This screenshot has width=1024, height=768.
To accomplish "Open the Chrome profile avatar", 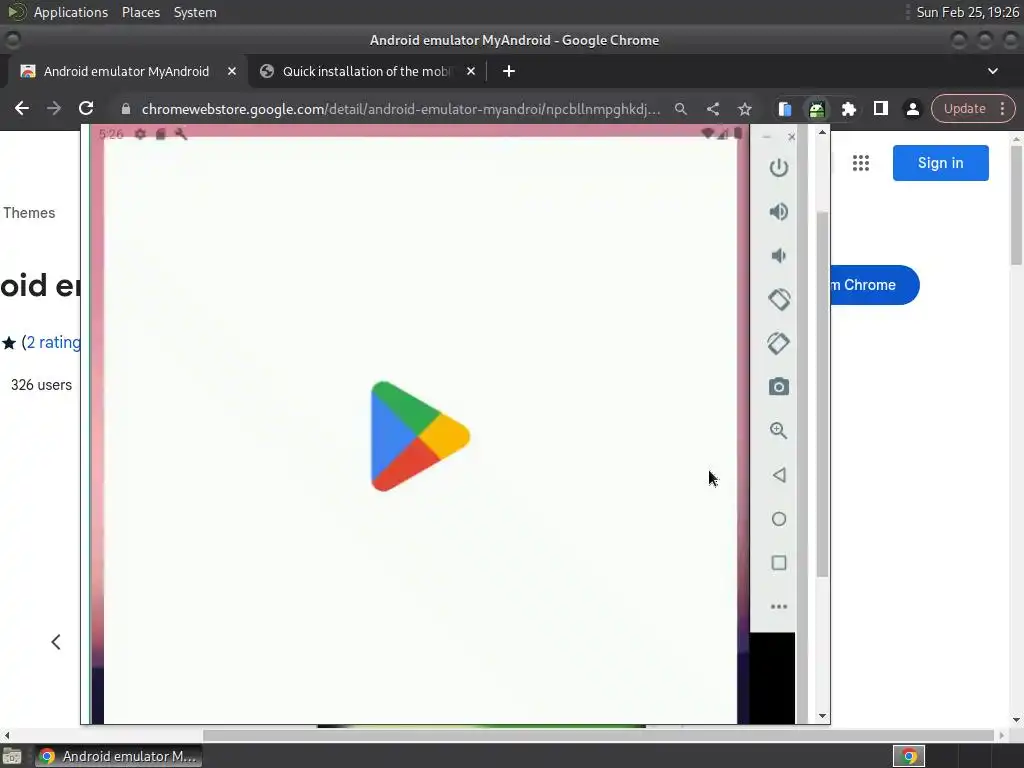I will [912, 109].
